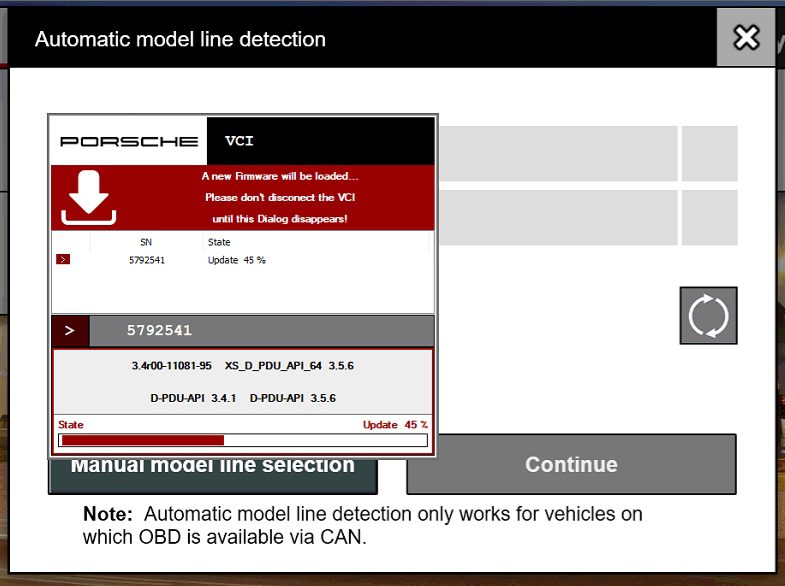Click the gray header bar labeled 5792541
This screenshot has height=586, width=785.
[262, 330]
